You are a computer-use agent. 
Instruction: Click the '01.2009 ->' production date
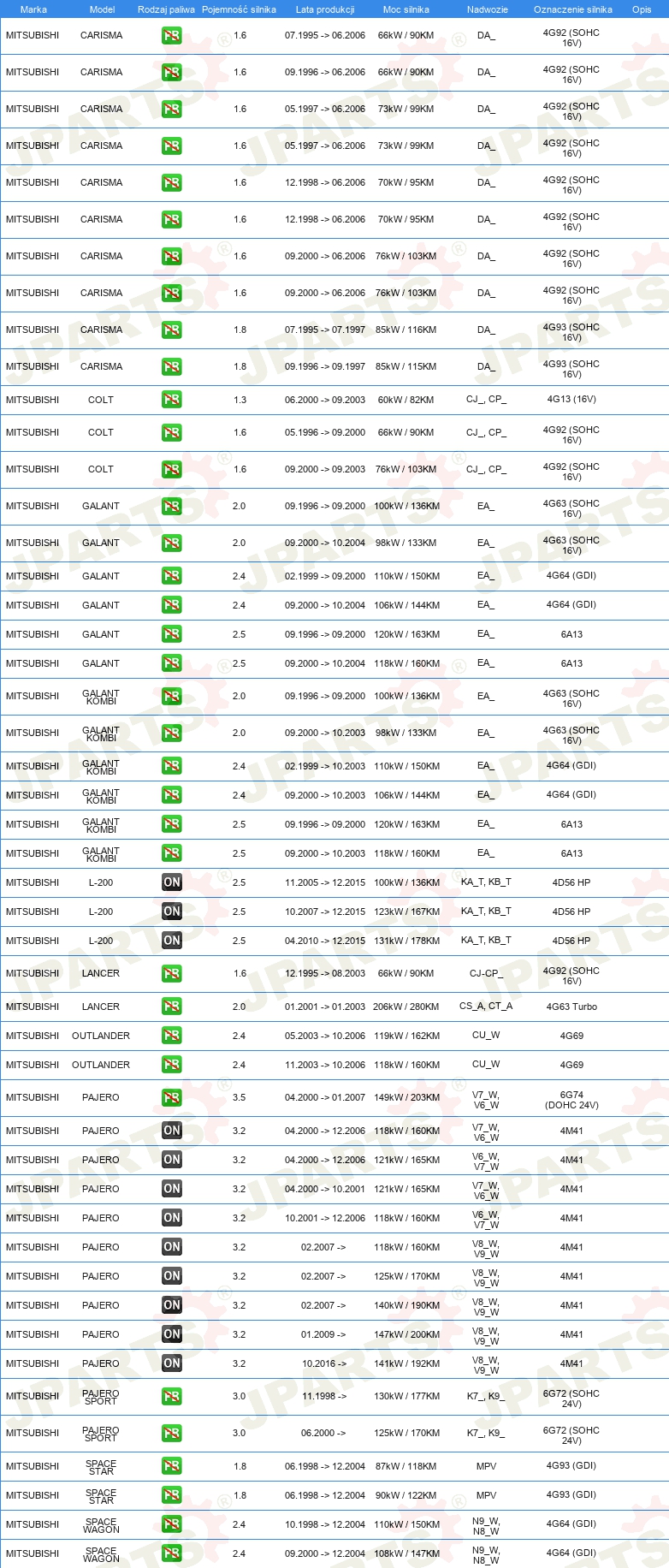[323, 1334]
